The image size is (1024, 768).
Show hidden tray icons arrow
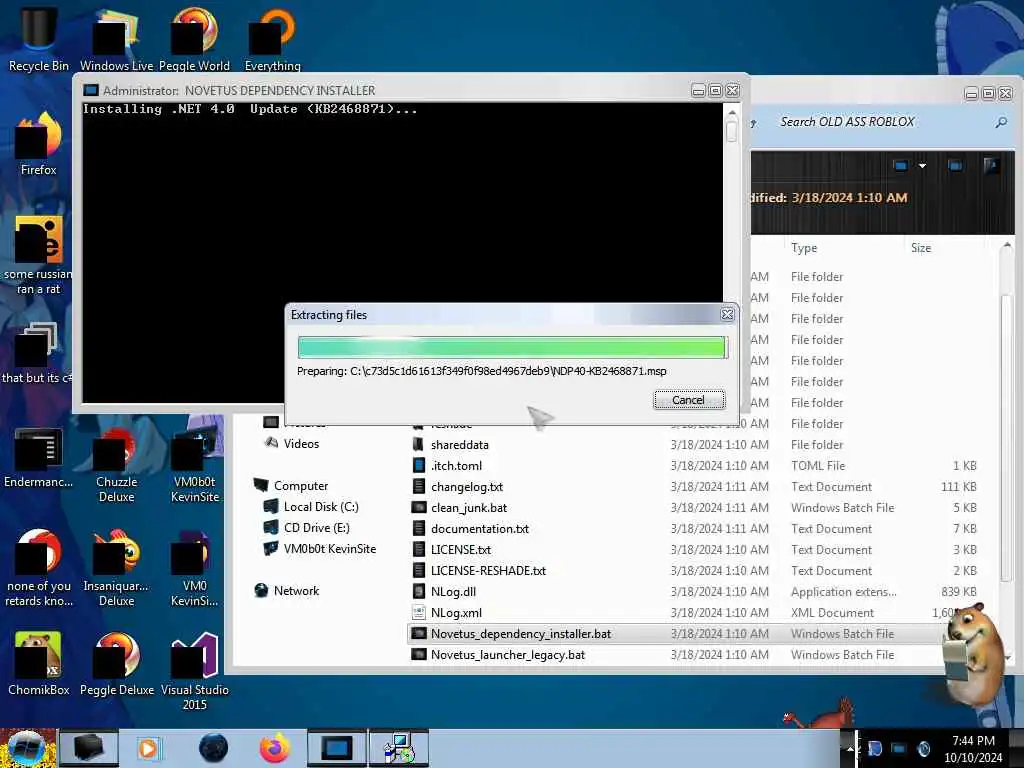pos(849,749)
